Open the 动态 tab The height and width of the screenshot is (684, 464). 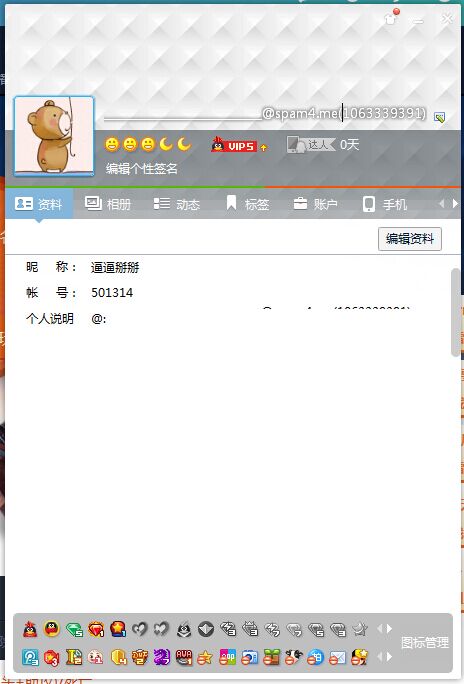tap(177, 204)
